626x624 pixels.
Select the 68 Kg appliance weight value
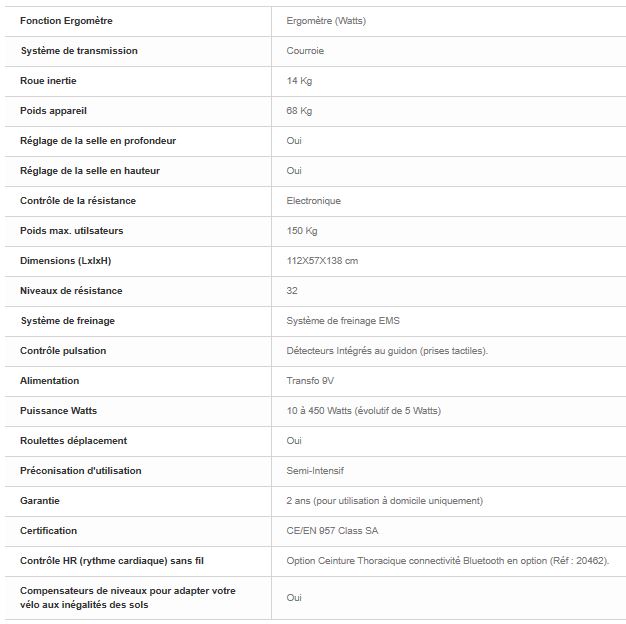click(x=299, y=111)
